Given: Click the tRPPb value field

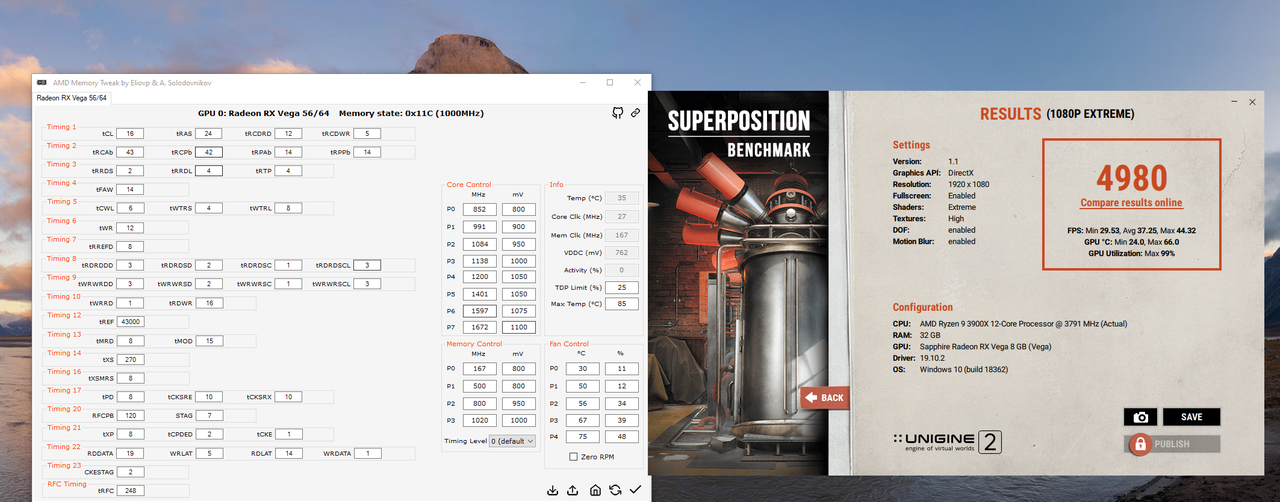Looking at the screenshot, I should 367,152.
